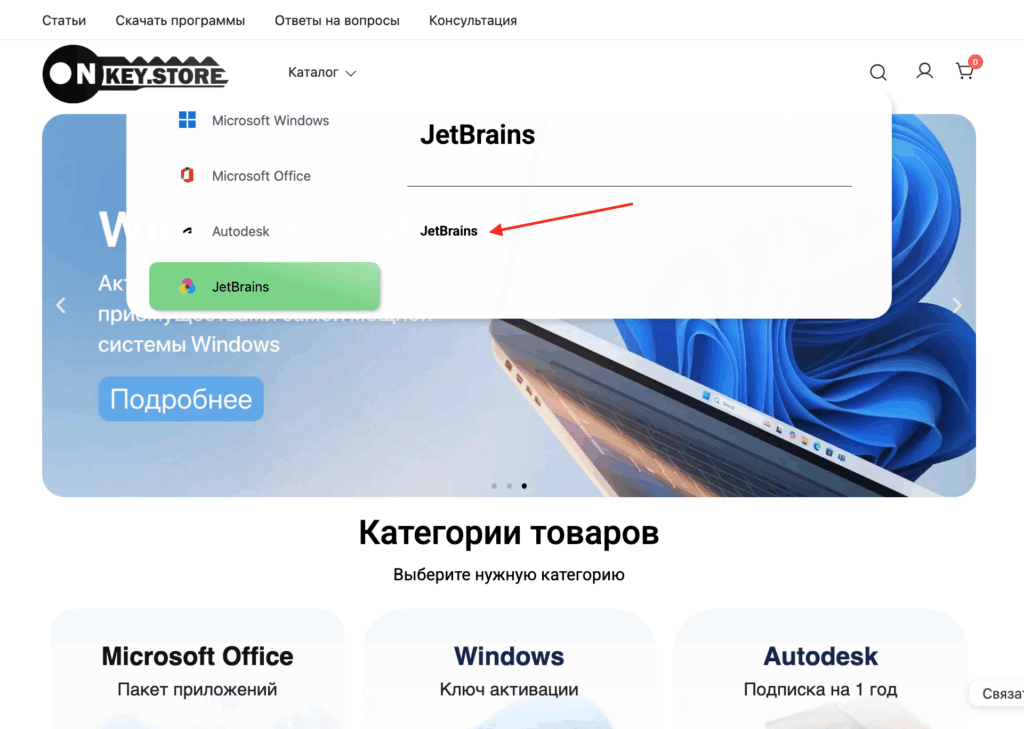
Task: Go to next banner slide arrow
Action: point(957,305)
